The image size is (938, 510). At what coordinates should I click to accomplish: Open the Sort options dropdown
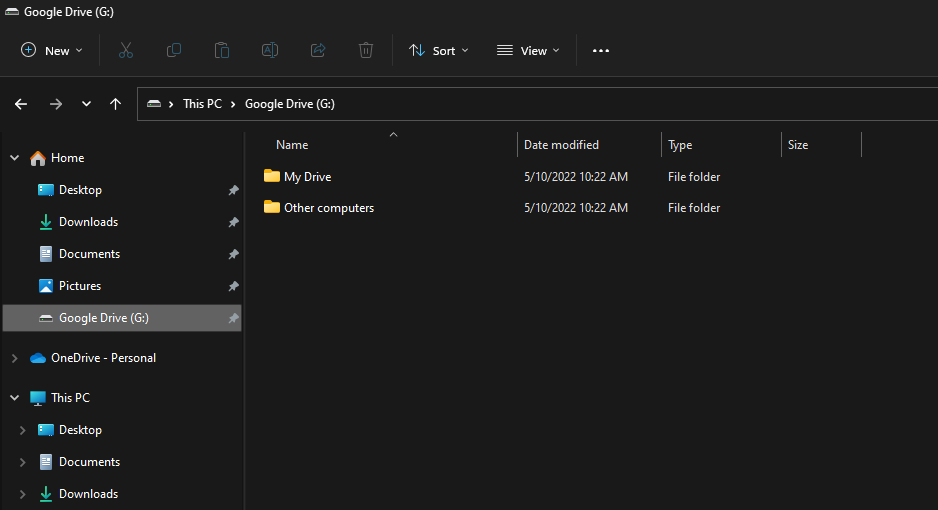(x=438, y=51)
